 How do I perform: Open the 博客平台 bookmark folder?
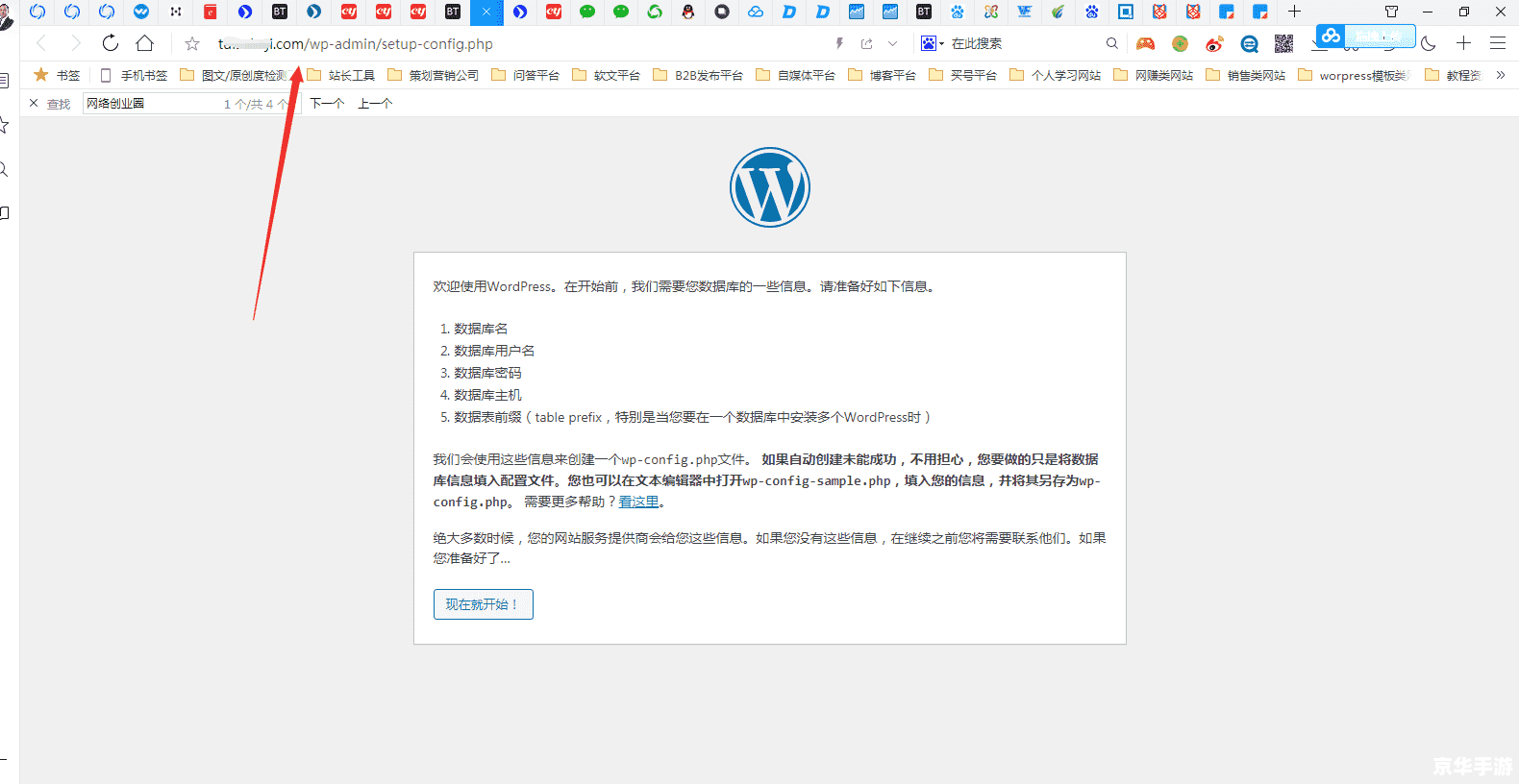(883, 75)
